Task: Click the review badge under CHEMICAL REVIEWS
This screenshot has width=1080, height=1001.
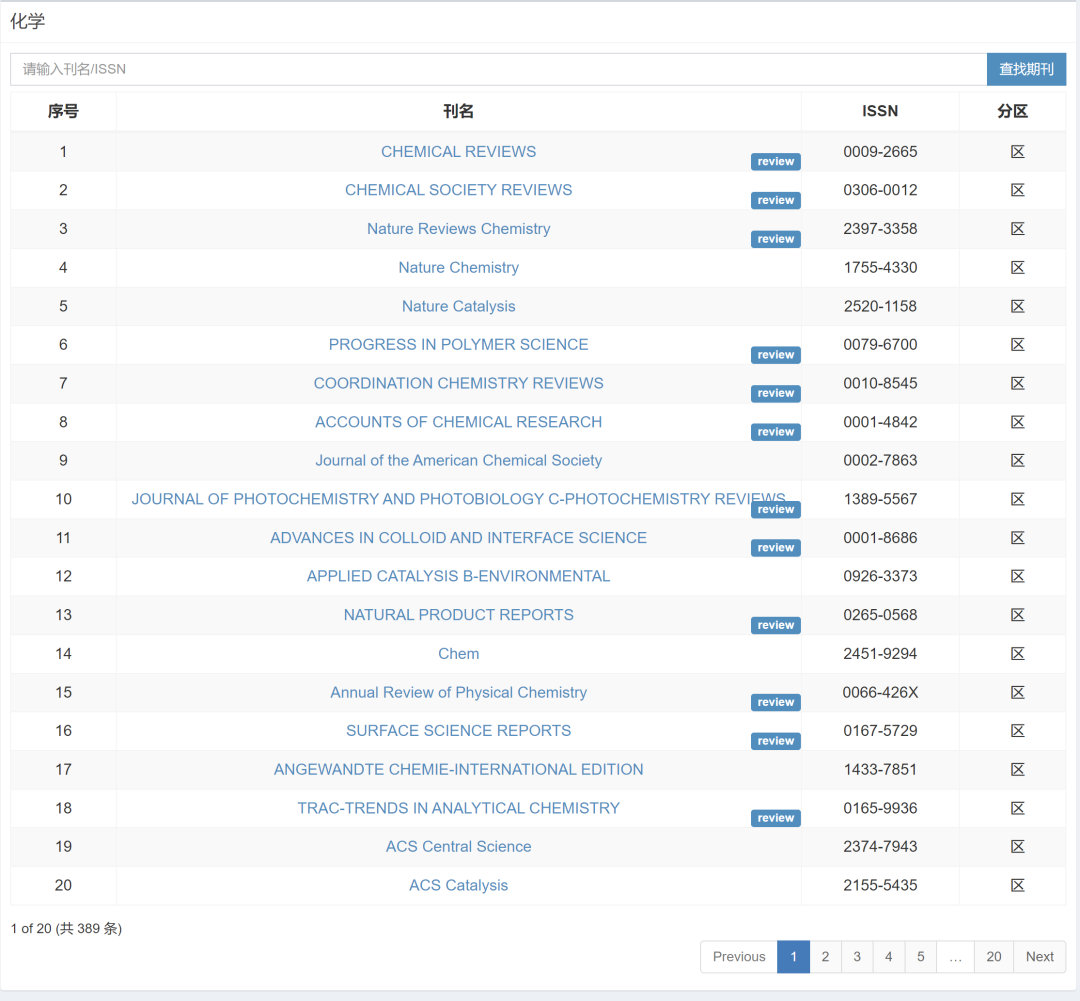Action: (x=775, y=162)
